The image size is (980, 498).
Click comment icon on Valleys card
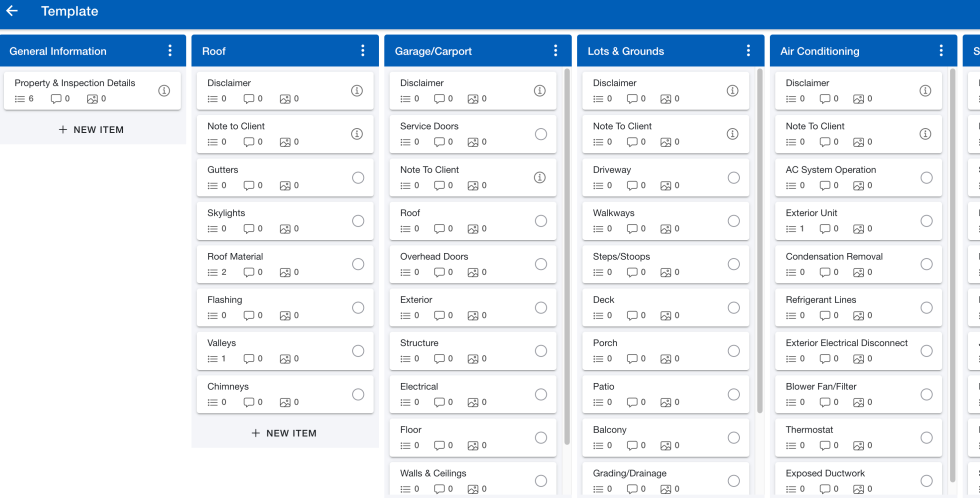coord(249,359)
